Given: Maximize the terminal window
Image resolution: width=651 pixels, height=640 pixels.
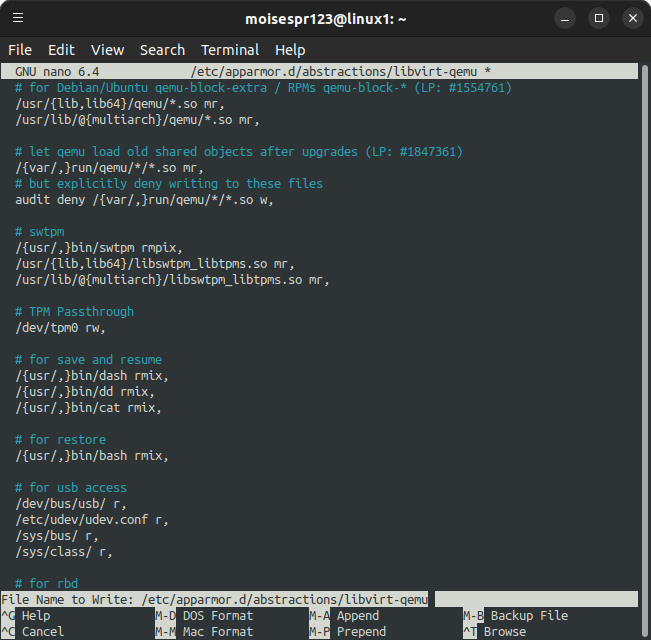Looking at the screenshot, I should click(598, 18).
